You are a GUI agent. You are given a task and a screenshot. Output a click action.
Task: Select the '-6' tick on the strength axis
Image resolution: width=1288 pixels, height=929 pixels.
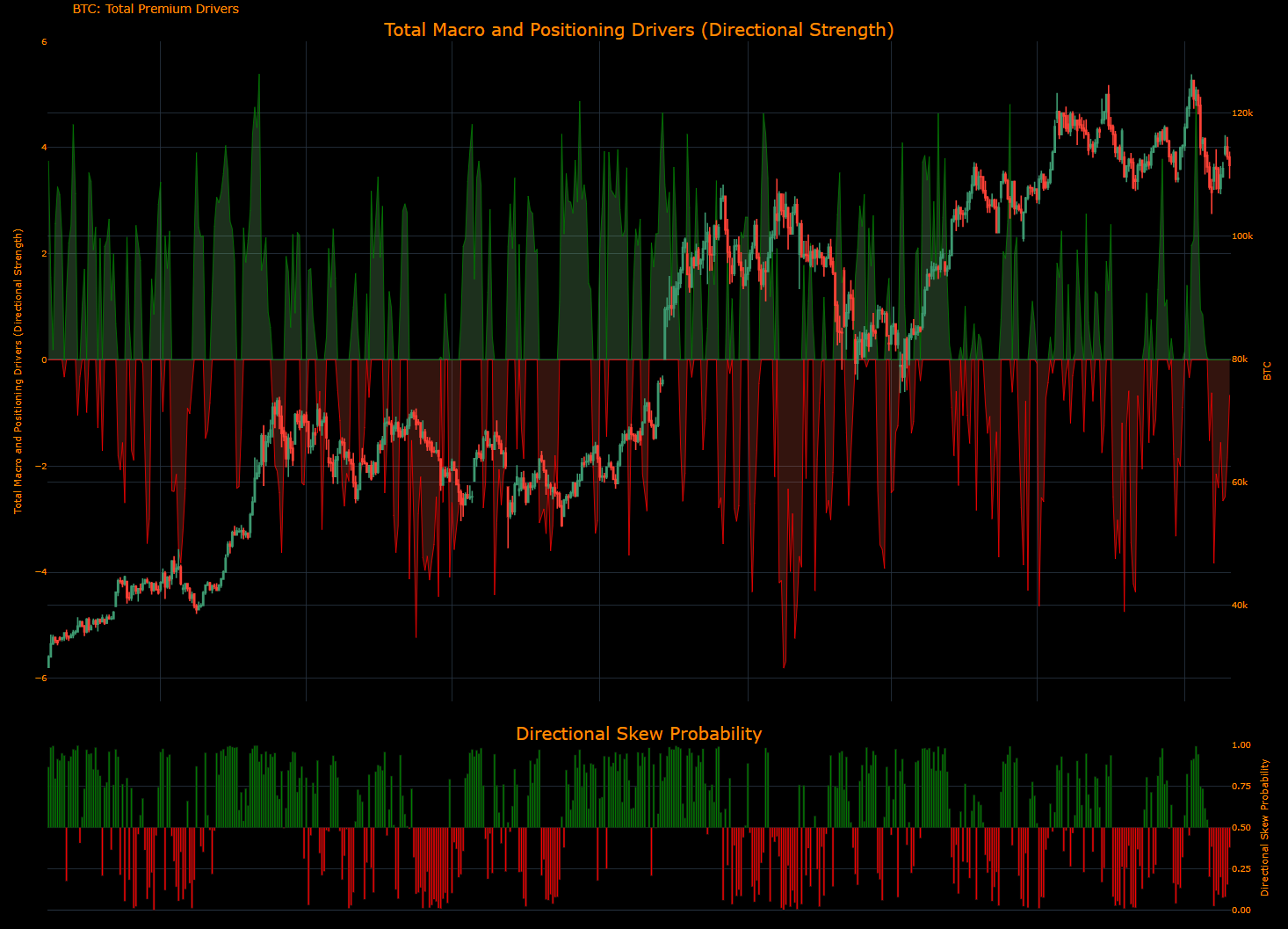(40, 677)
